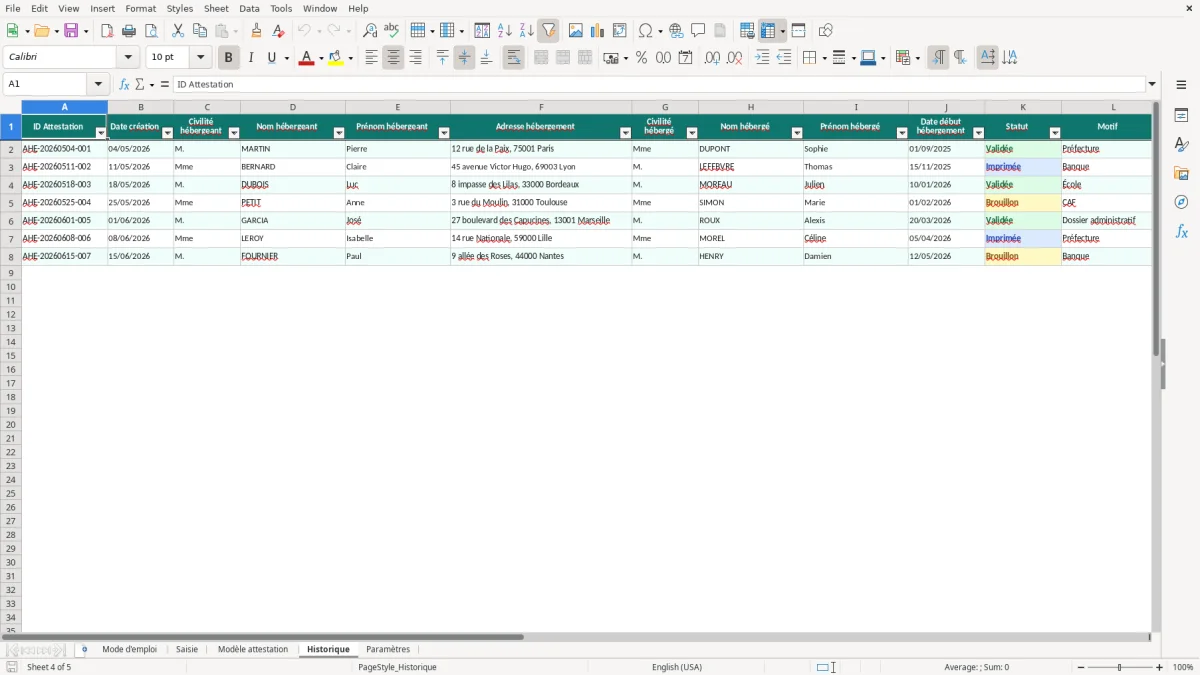Screen dimensions: 1200x675
Task: Open Function Wizard beside Name Box
Action: click(x=124, y=84)
